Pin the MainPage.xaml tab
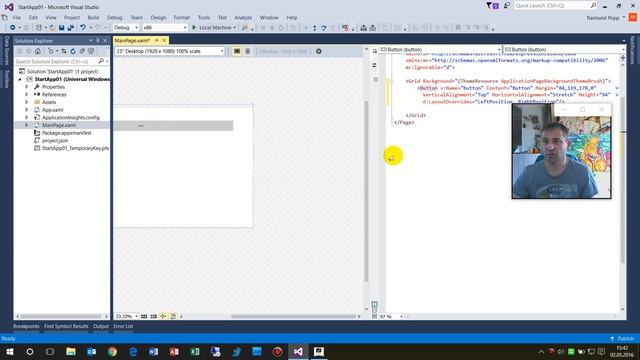 156,40
